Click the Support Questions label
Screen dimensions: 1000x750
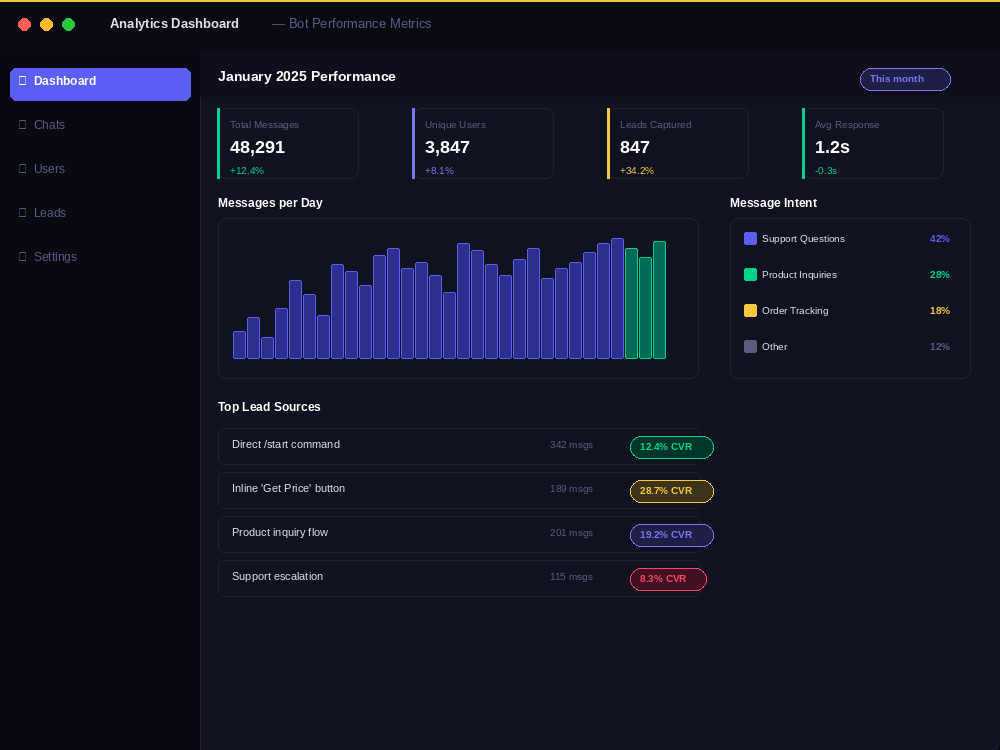pos(803,239)
